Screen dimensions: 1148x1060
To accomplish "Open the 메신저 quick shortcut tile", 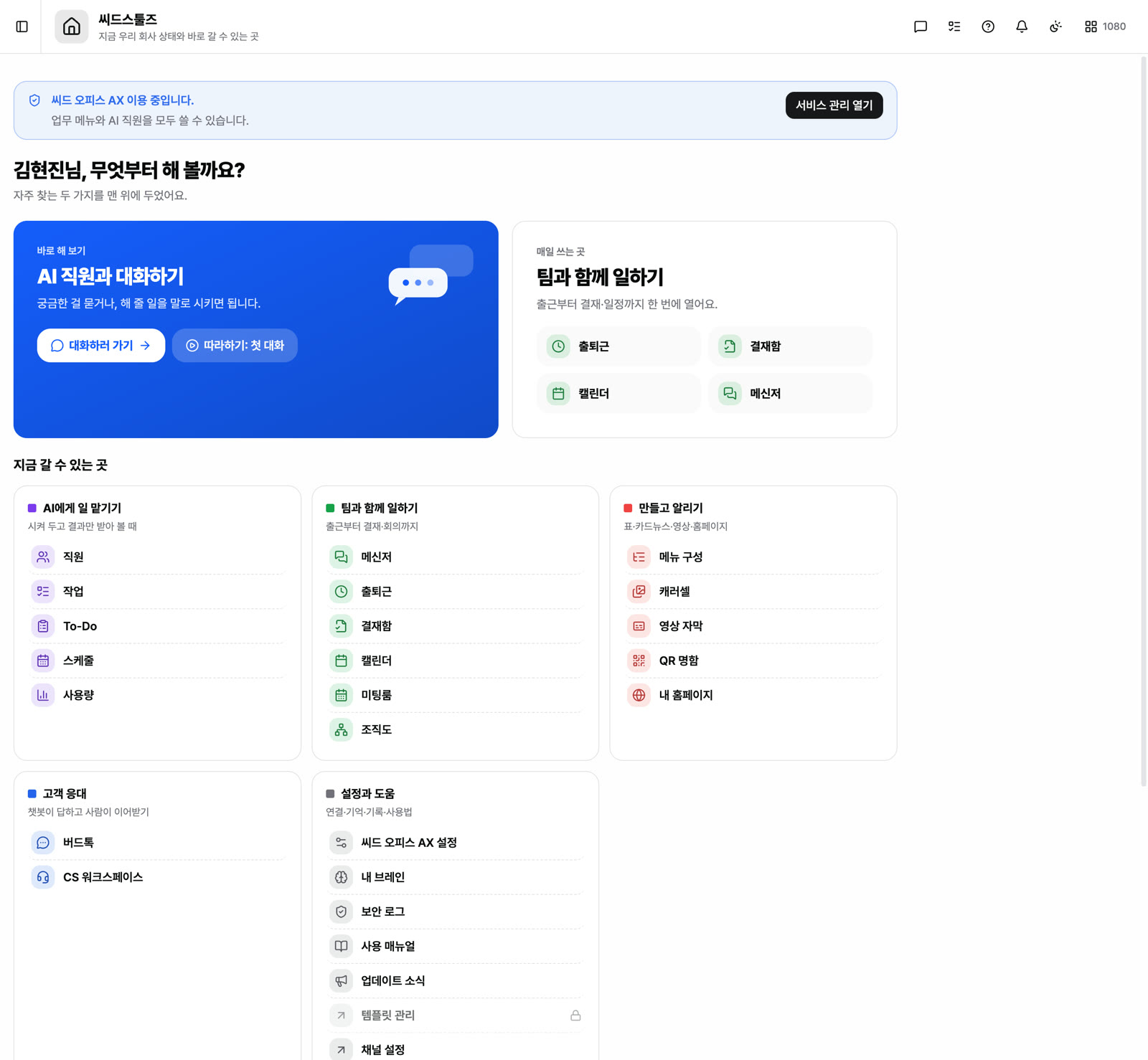I will tap(790, 394).
